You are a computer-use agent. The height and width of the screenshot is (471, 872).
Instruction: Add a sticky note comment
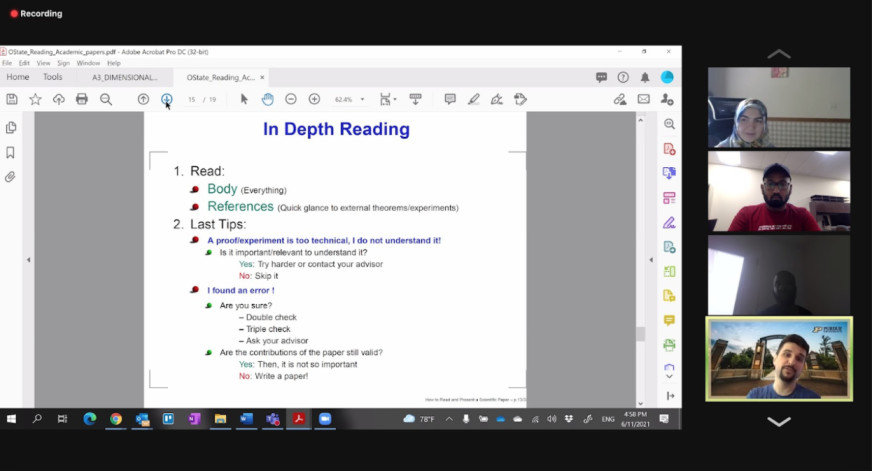click(450, 99)
